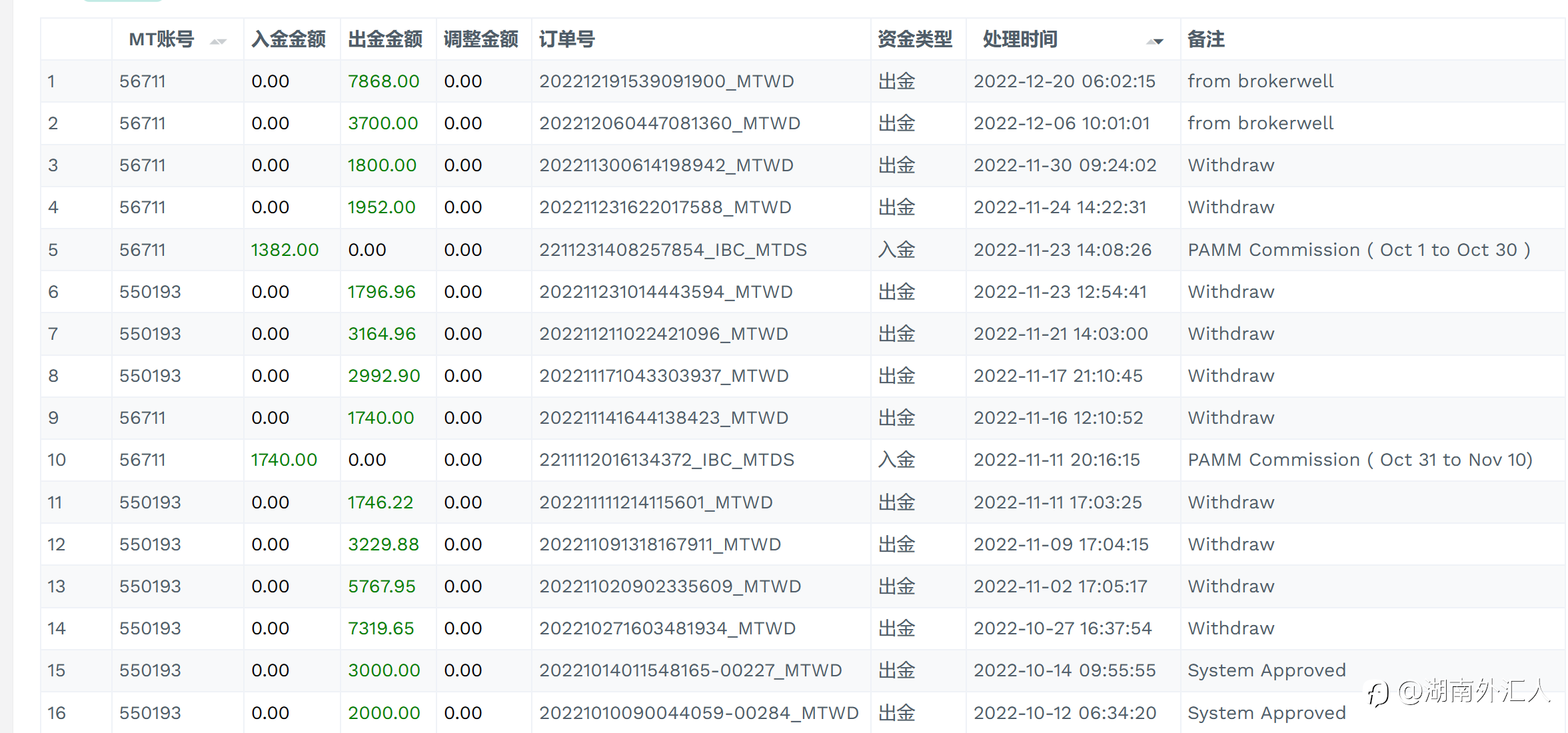
Task: Click the 出金金额 column header
Action: (385, 39)
